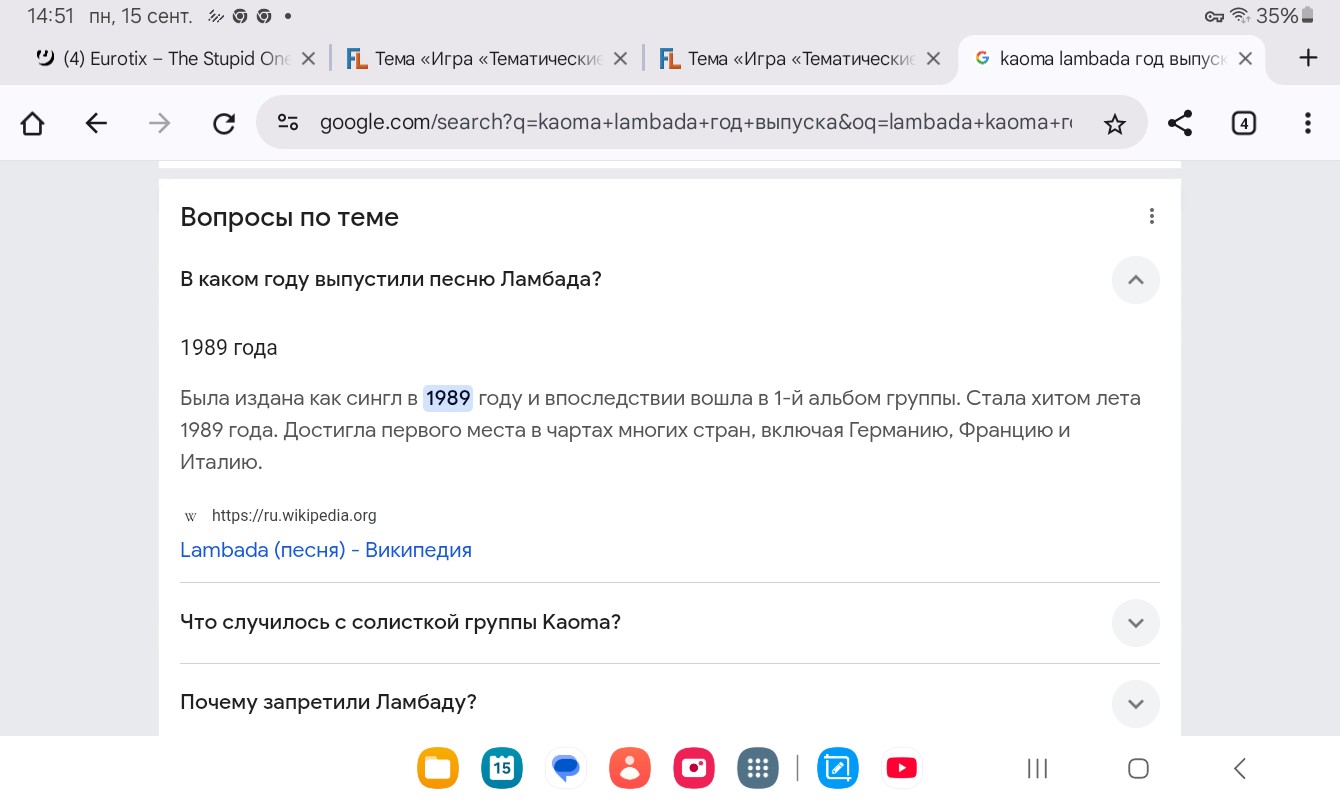The width and height of the screenshot is (1340, 800).
Task: Tap the 1989 года answer heading
Action: pos(229,348)
